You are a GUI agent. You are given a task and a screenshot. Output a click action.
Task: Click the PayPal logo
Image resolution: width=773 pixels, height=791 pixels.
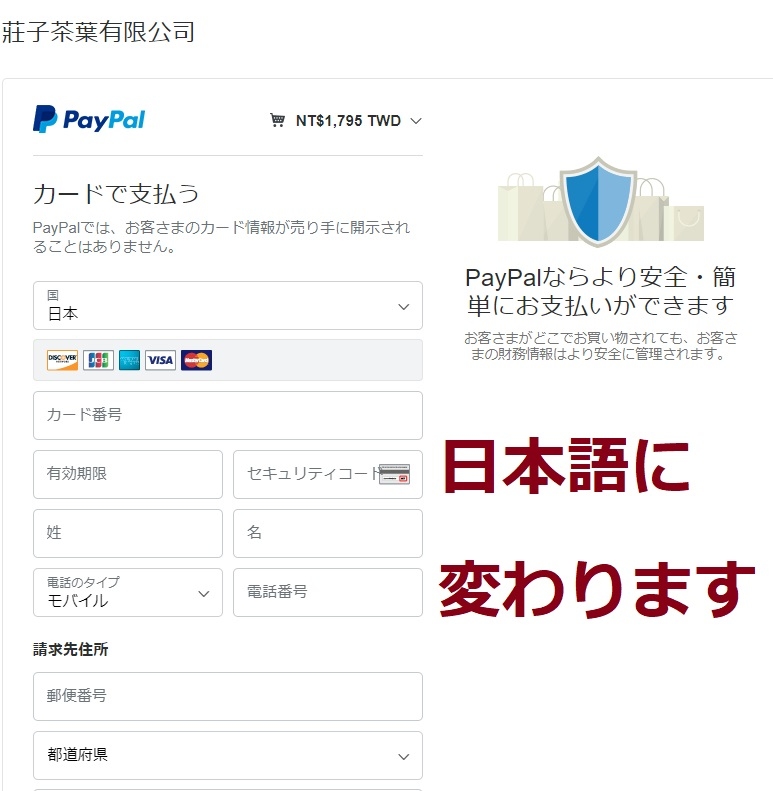tap(89, 120)
